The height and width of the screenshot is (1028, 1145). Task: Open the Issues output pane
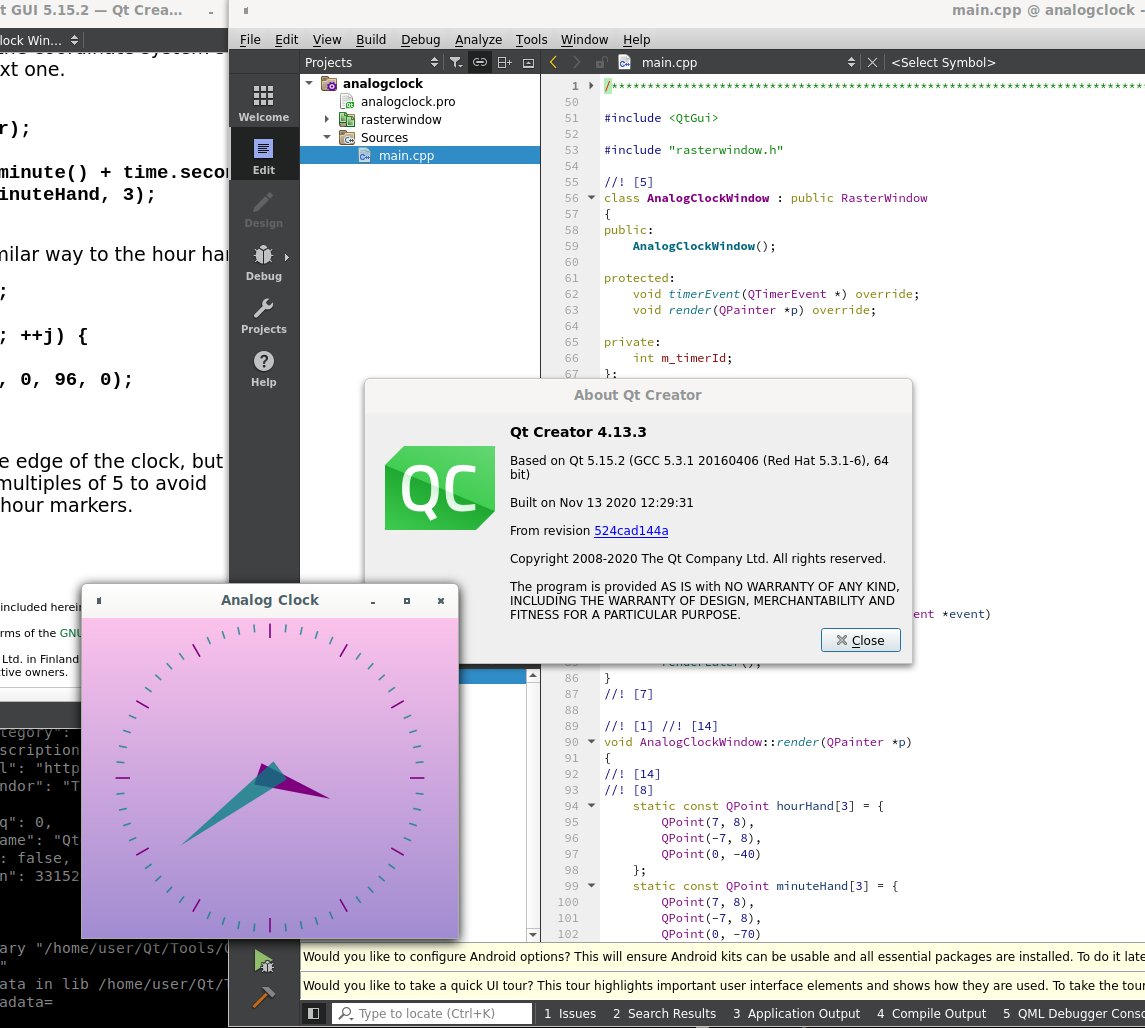(x=570, y=1013)
